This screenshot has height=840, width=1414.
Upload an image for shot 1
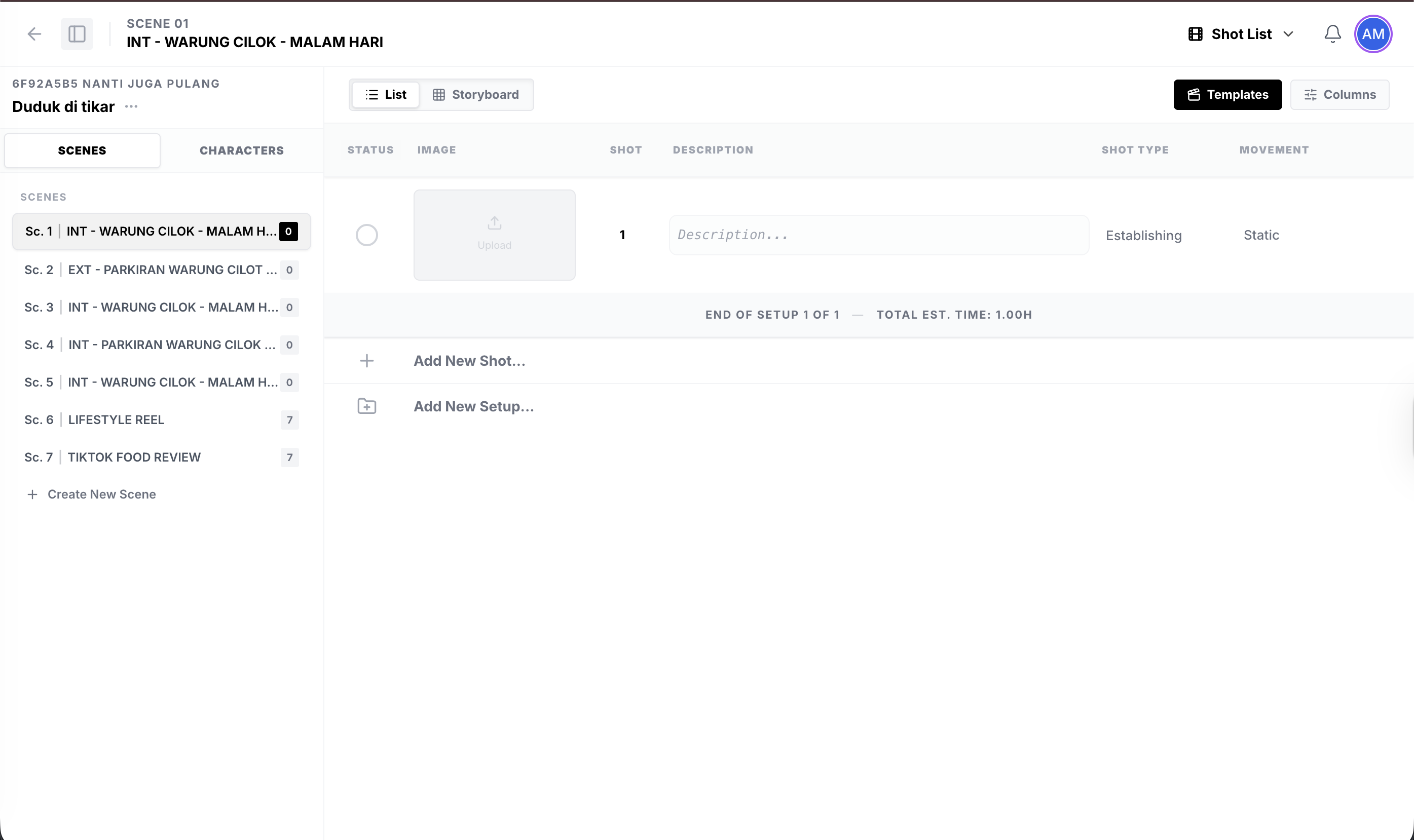coord(494,235)
